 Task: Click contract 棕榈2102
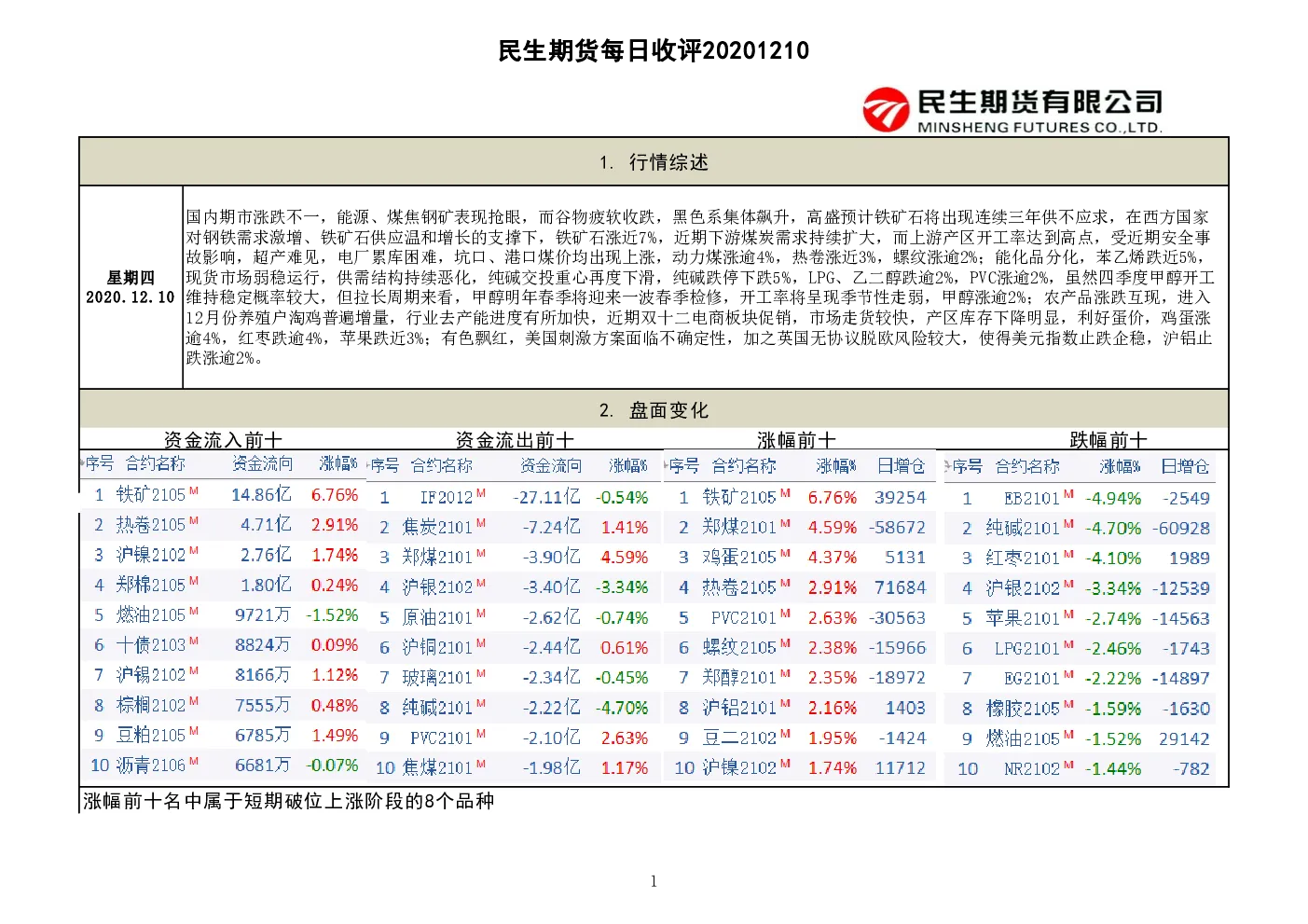click(x=150, y=705)
